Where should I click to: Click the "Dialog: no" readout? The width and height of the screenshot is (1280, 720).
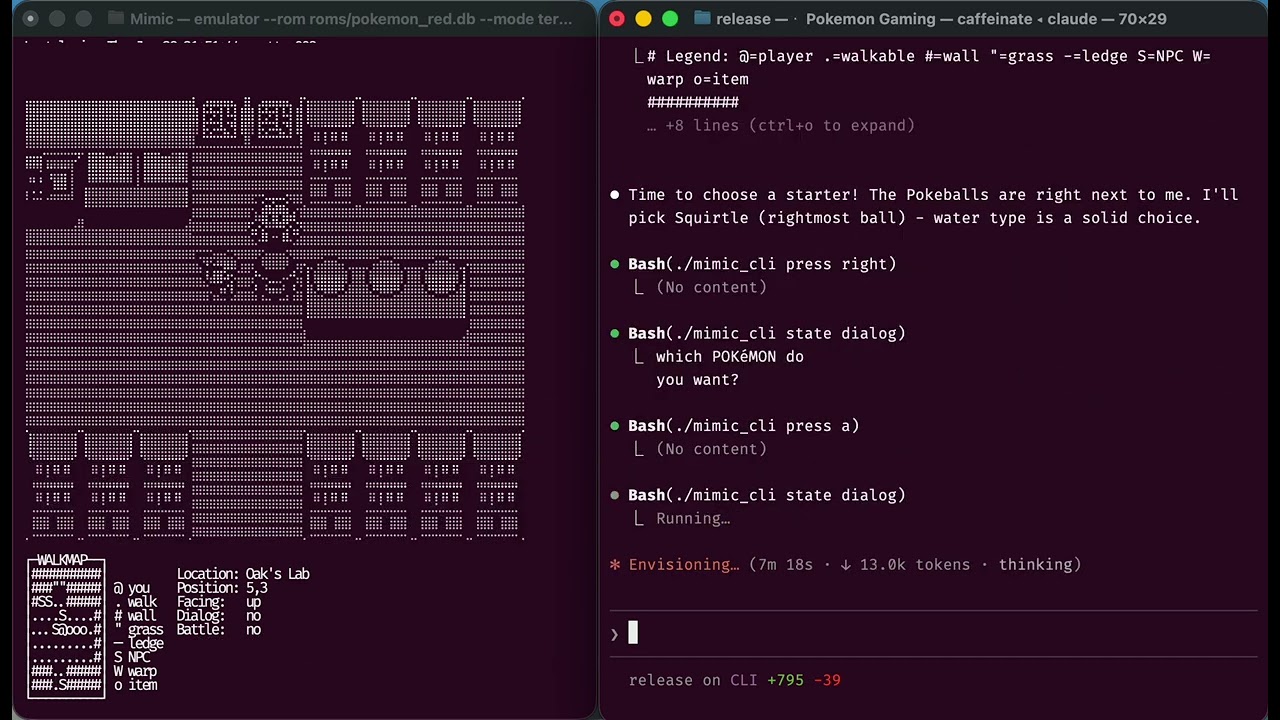(x=219, y=616)
